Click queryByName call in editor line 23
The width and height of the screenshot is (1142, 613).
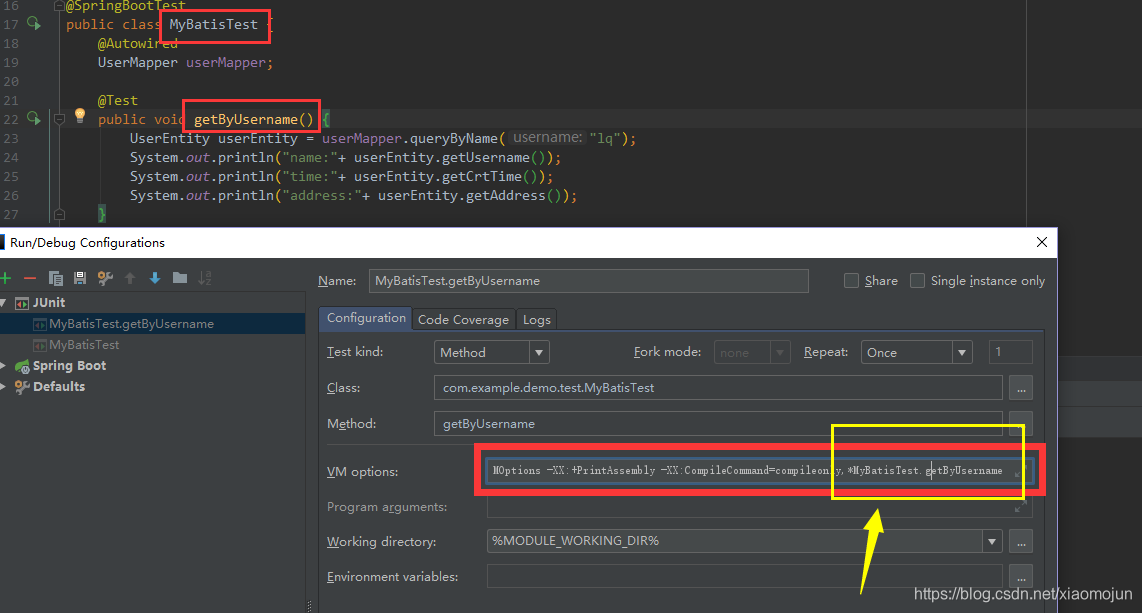coord(454,138)
